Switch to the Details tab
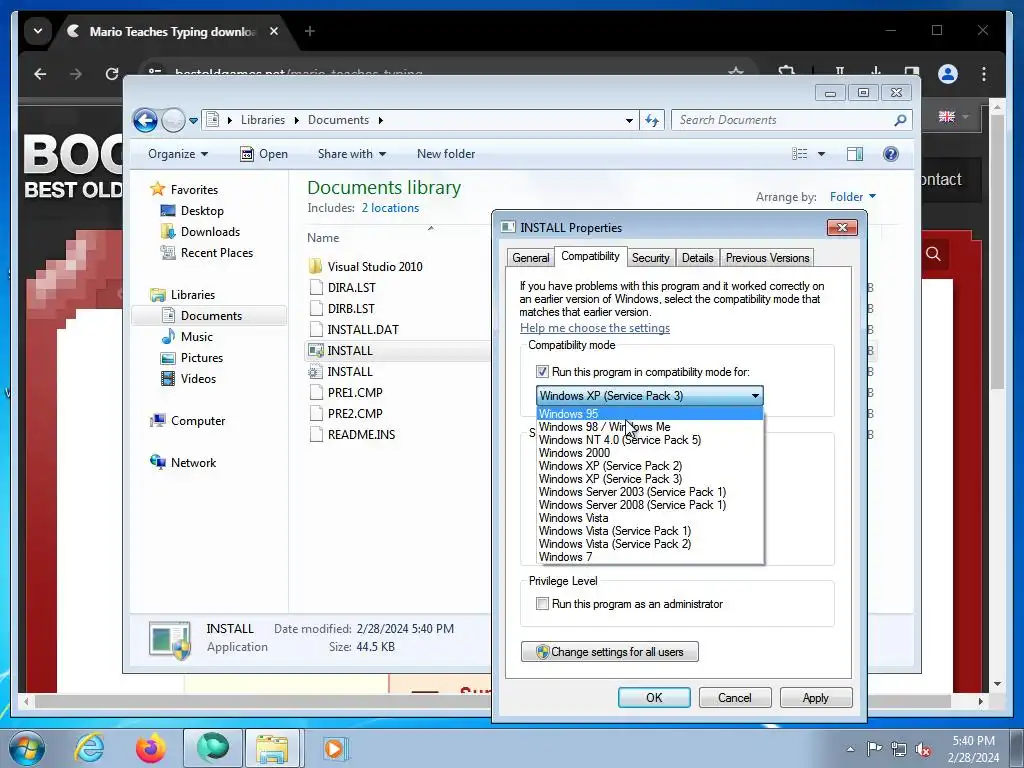The image size is (1024, 768). tap(697, 258)
